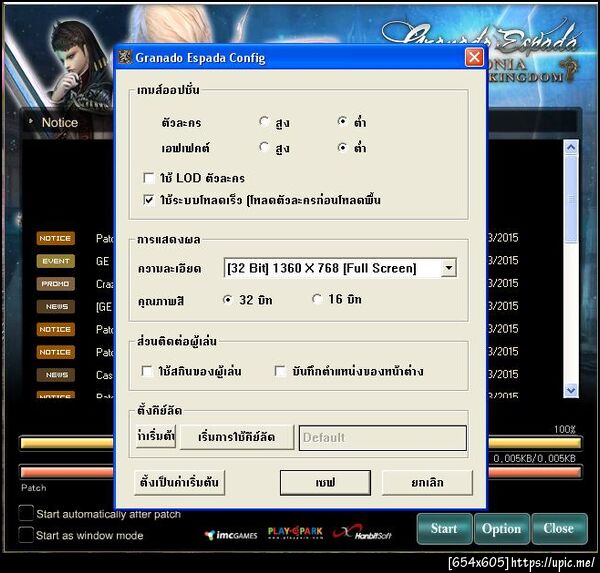Enable ใช้สกินของผู้เล่น checkbox

coord(147,371)
